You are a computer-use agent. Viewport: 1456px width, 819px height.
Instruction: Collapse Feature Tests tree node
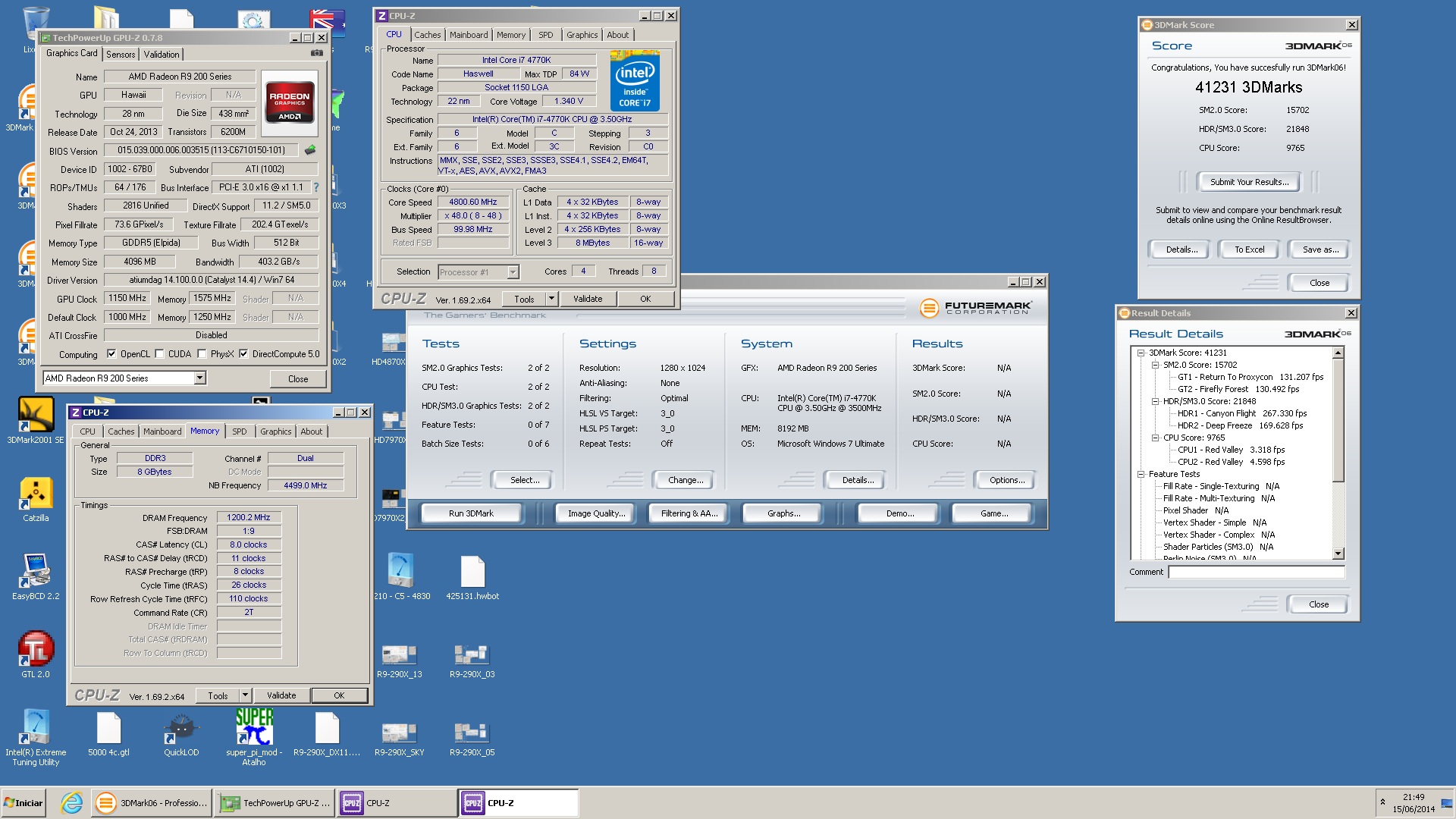click(x=1141, y=474)
